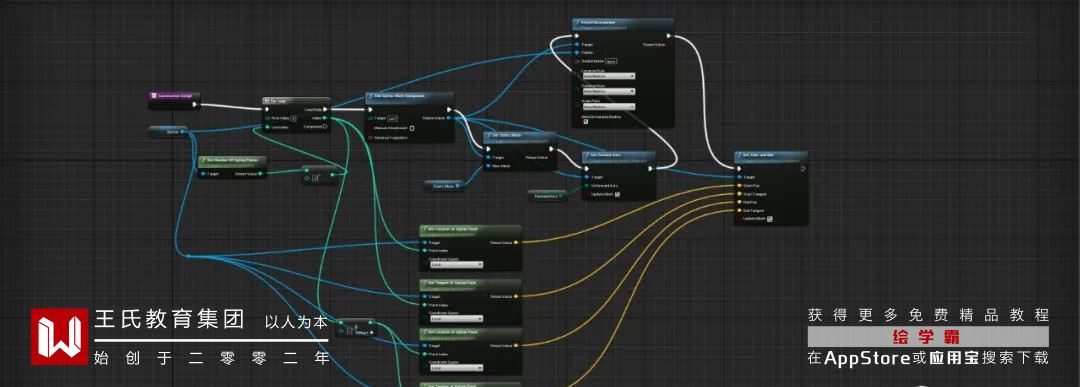Toggle Manual Attachment checkbox on Add Spline Mesh Component
This screenshot has height=387, width=1080.
(412, 127)
